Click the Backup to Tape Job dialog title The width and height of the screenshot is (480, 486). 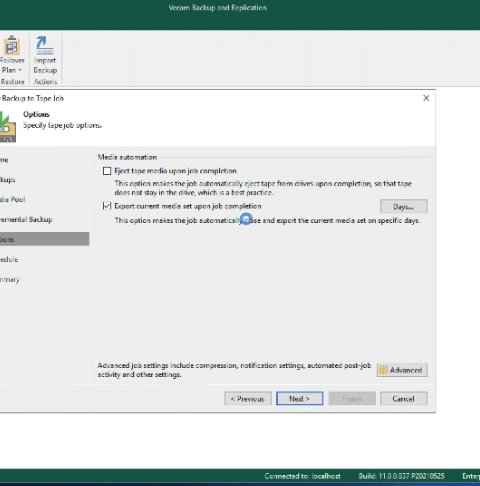click(x=33, y=98)
